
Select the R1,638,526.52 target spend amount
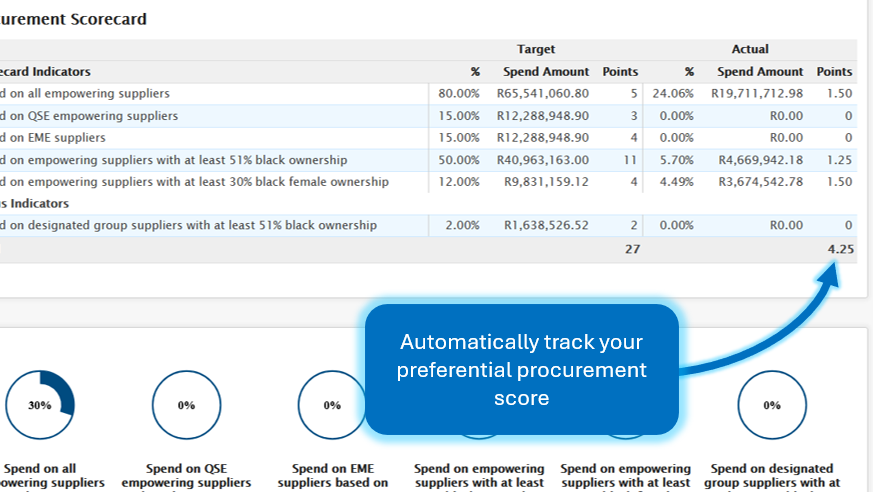[546, 225]
